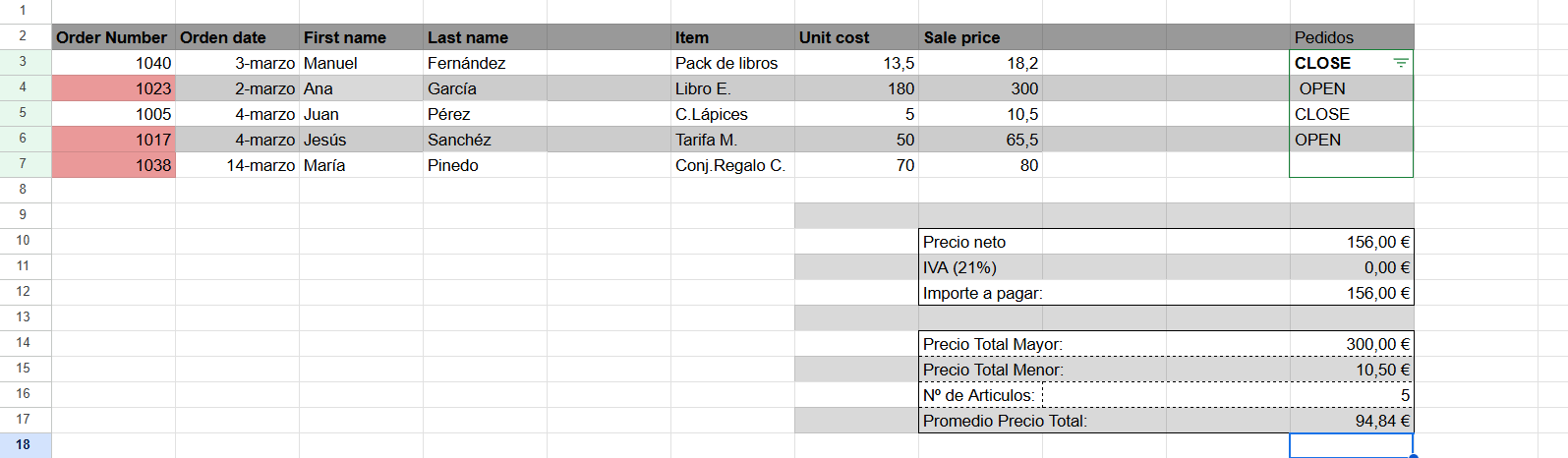
Task: Select the Precio neto value 156,00 €
Action: (1352, 242)
